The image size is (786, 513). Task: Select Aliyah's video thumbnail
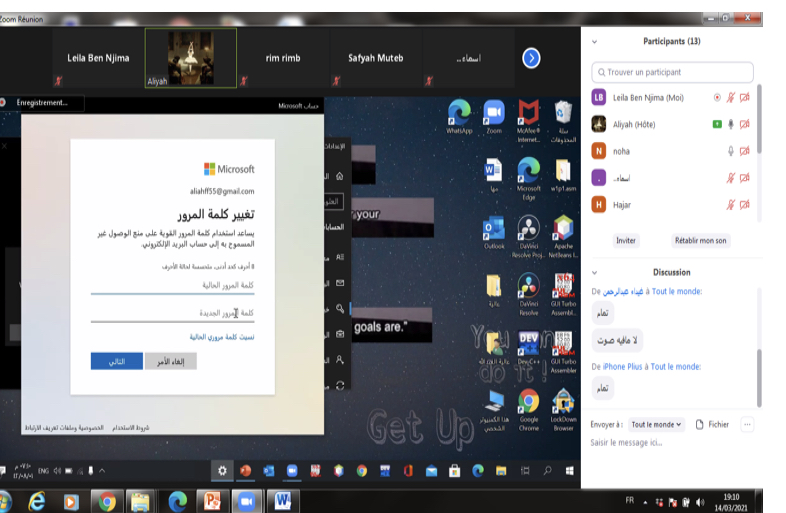tap(190, 58)
